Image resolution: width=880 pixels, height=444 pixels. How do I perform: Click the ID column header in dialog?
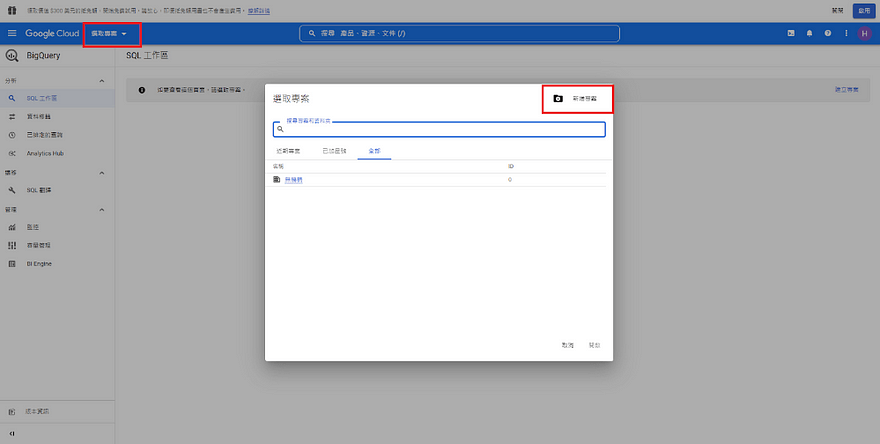click(x=511, y=167)
